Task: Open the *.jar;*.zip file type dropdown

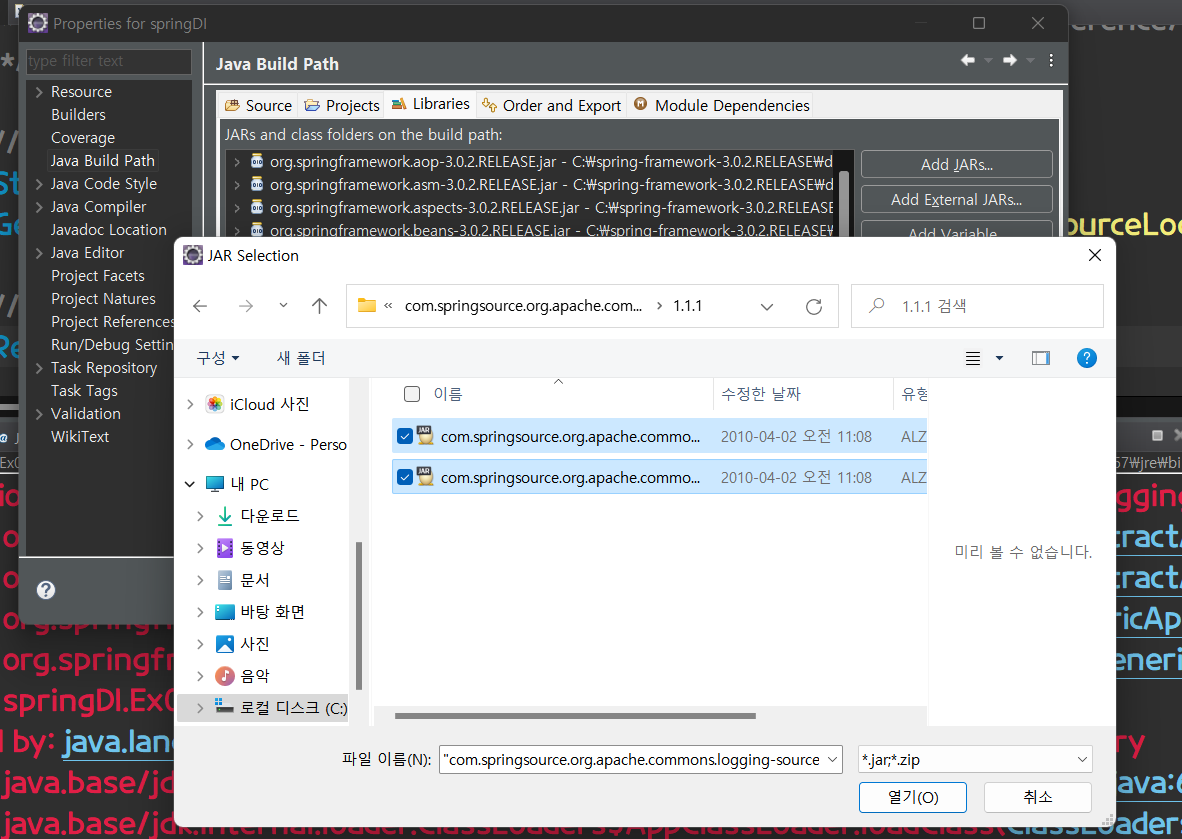Action: click(975, 760)
